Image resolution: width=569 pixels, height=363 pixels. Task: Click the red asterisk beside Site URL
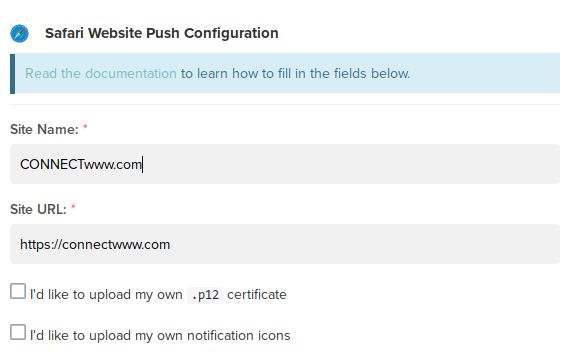click(x=73, y=207)
